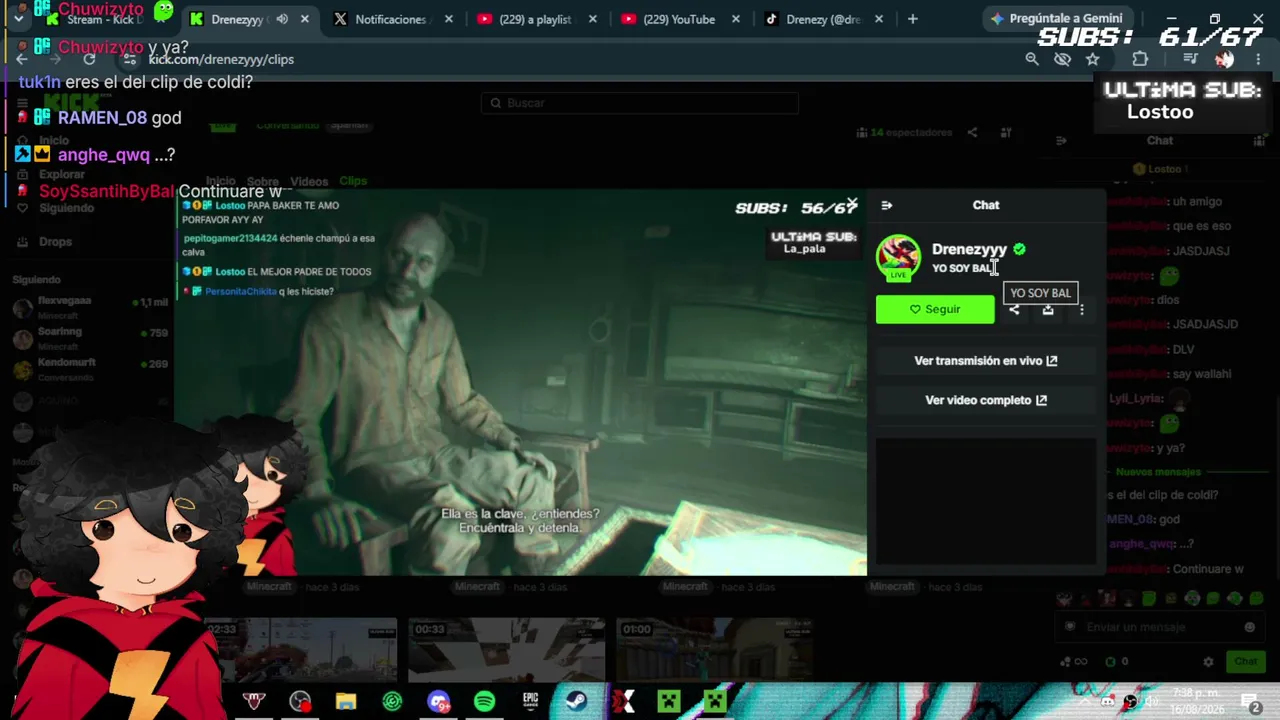Open Steam from the taskbar
Image resolution: width=1280 pixels, height=720 pixels.
[576, 702]
